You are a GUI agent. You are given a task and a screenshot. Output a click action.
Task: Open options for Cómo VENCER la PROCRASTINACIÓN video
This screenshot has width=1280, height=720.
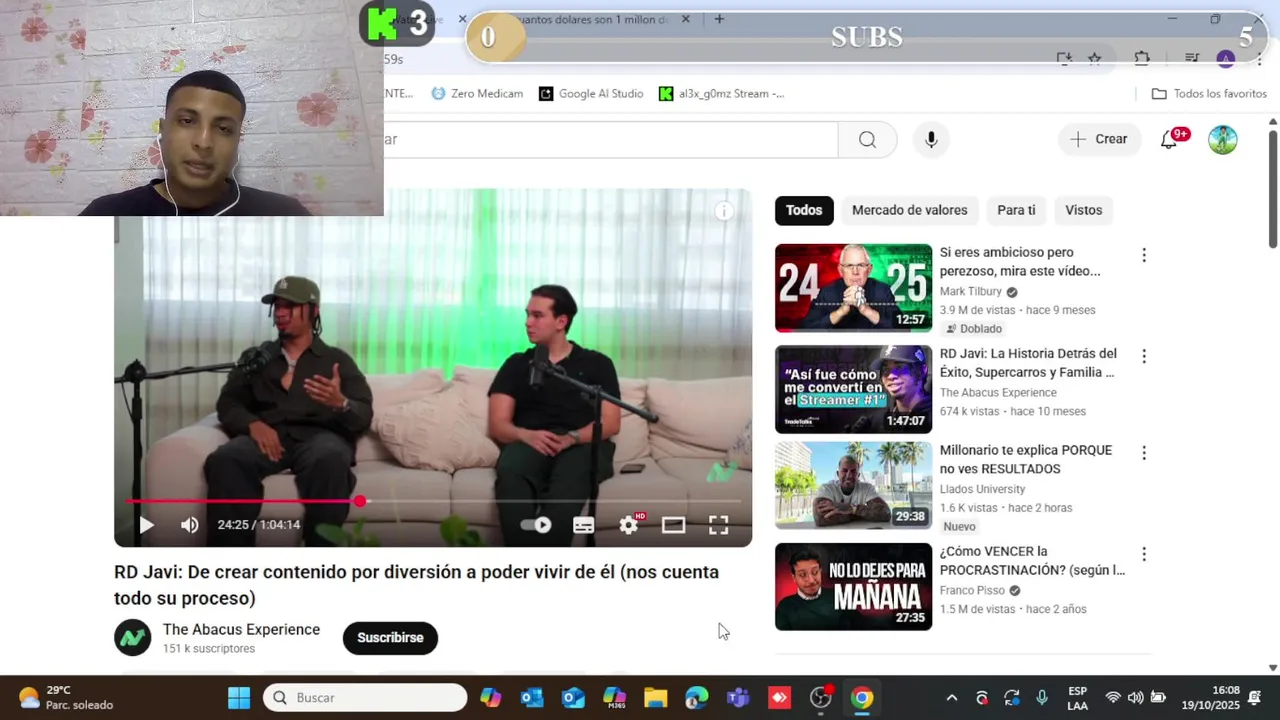tap(1144, 554)
